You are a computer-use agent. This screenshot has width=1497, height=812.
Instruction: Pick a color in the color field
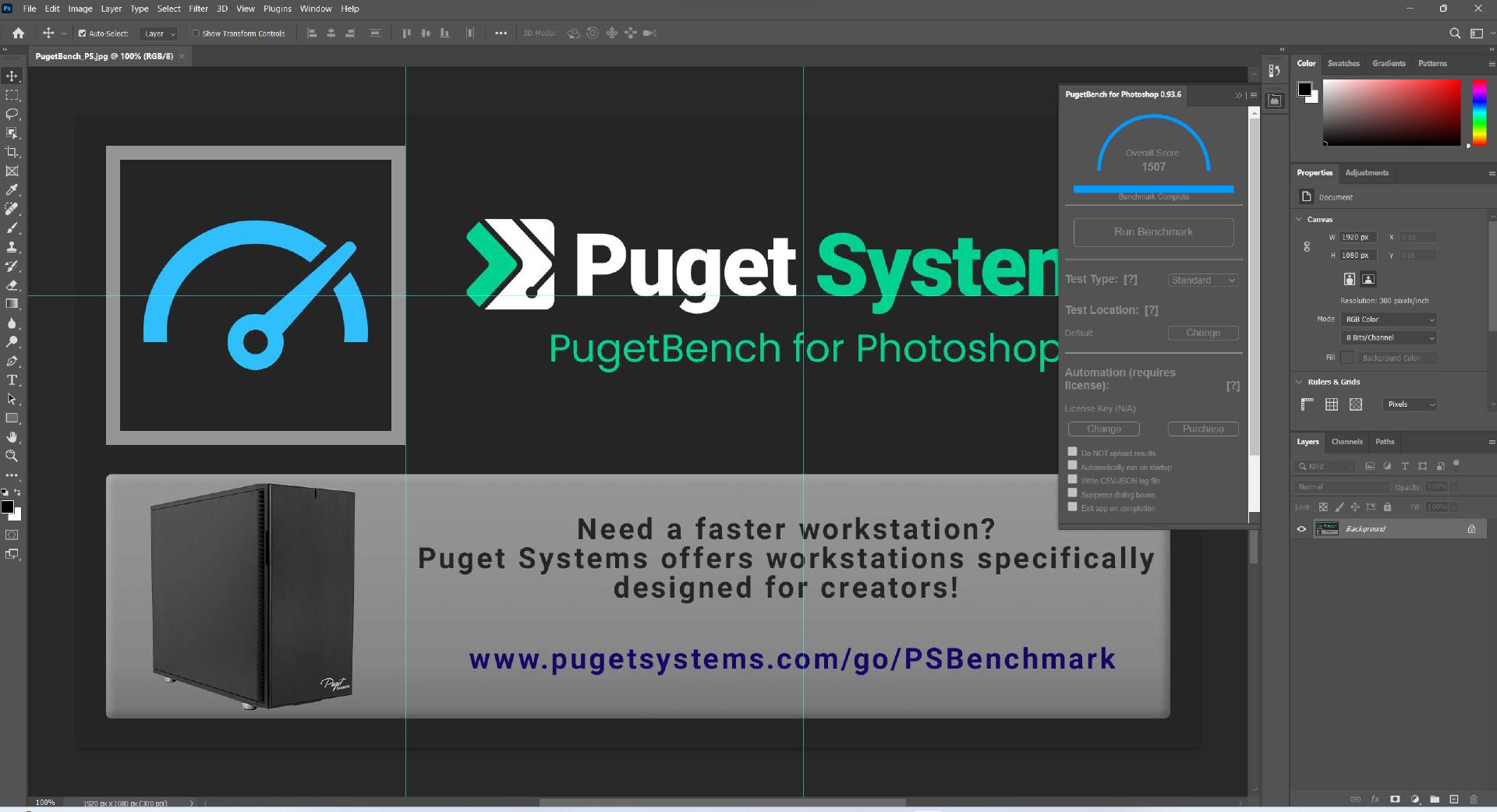pos(1391,111)
